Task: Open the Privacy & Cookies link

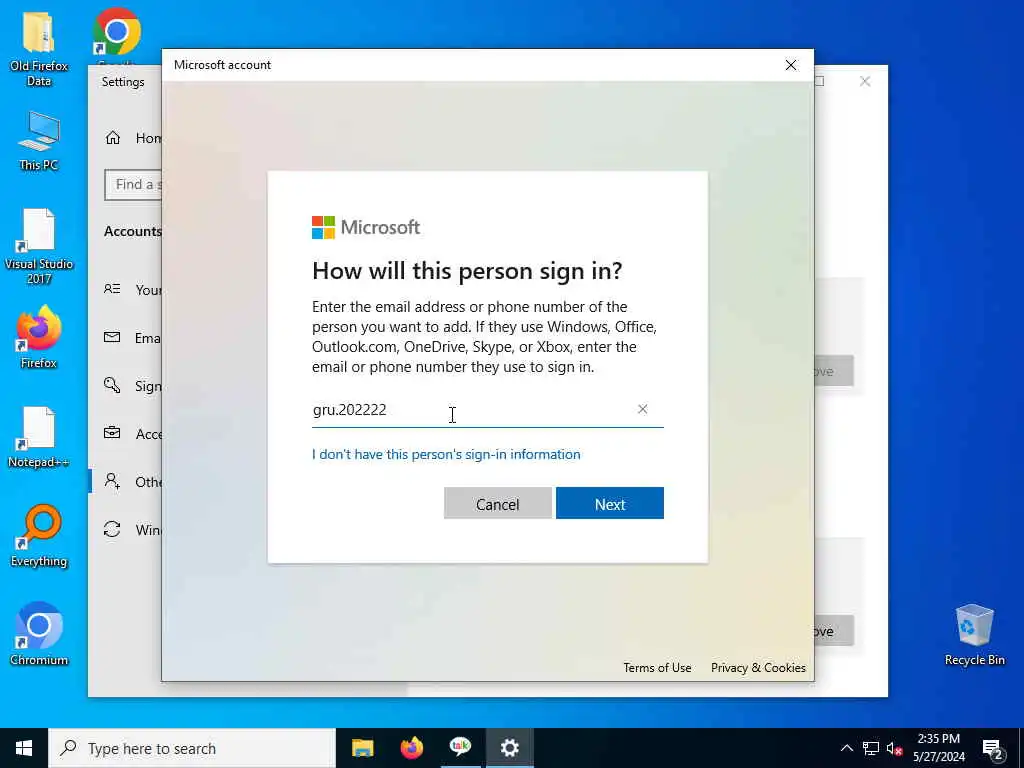Action: point(758,667)
